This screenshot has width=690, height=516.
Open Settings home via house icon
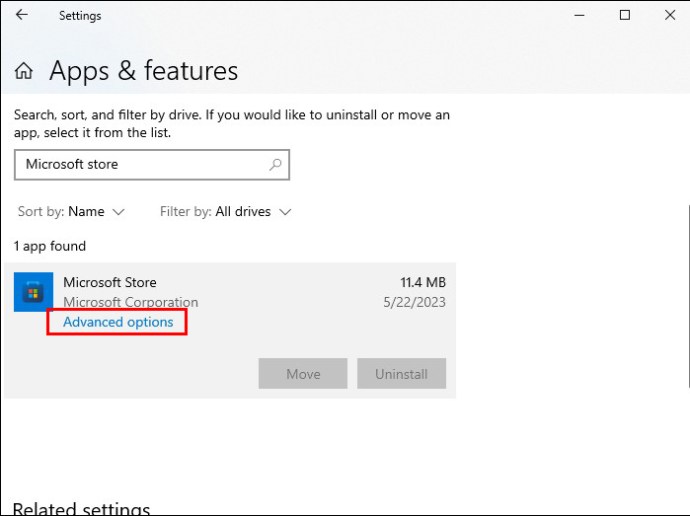coord(24,70)
